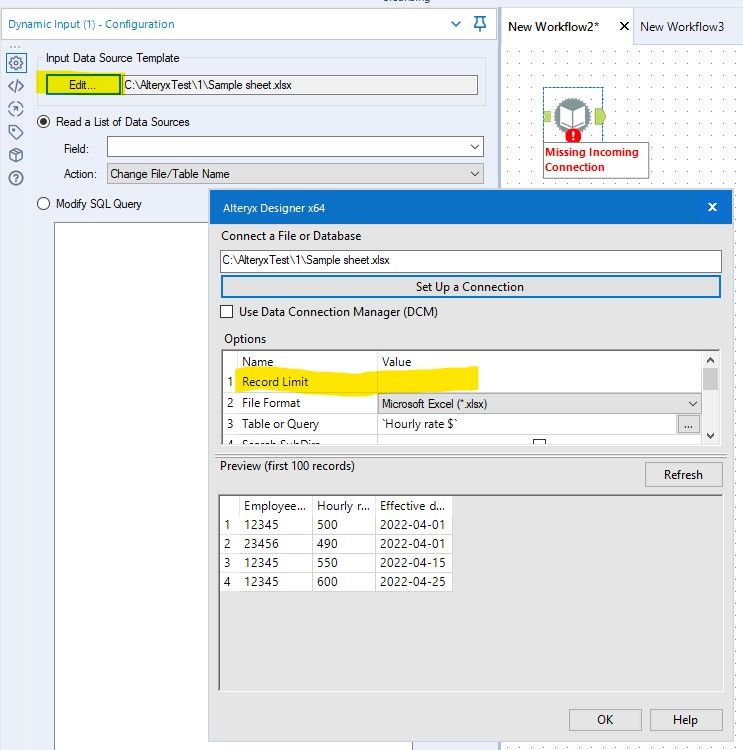
Task: Click the Refresh preview button
Action: click(x=683, y=474)
